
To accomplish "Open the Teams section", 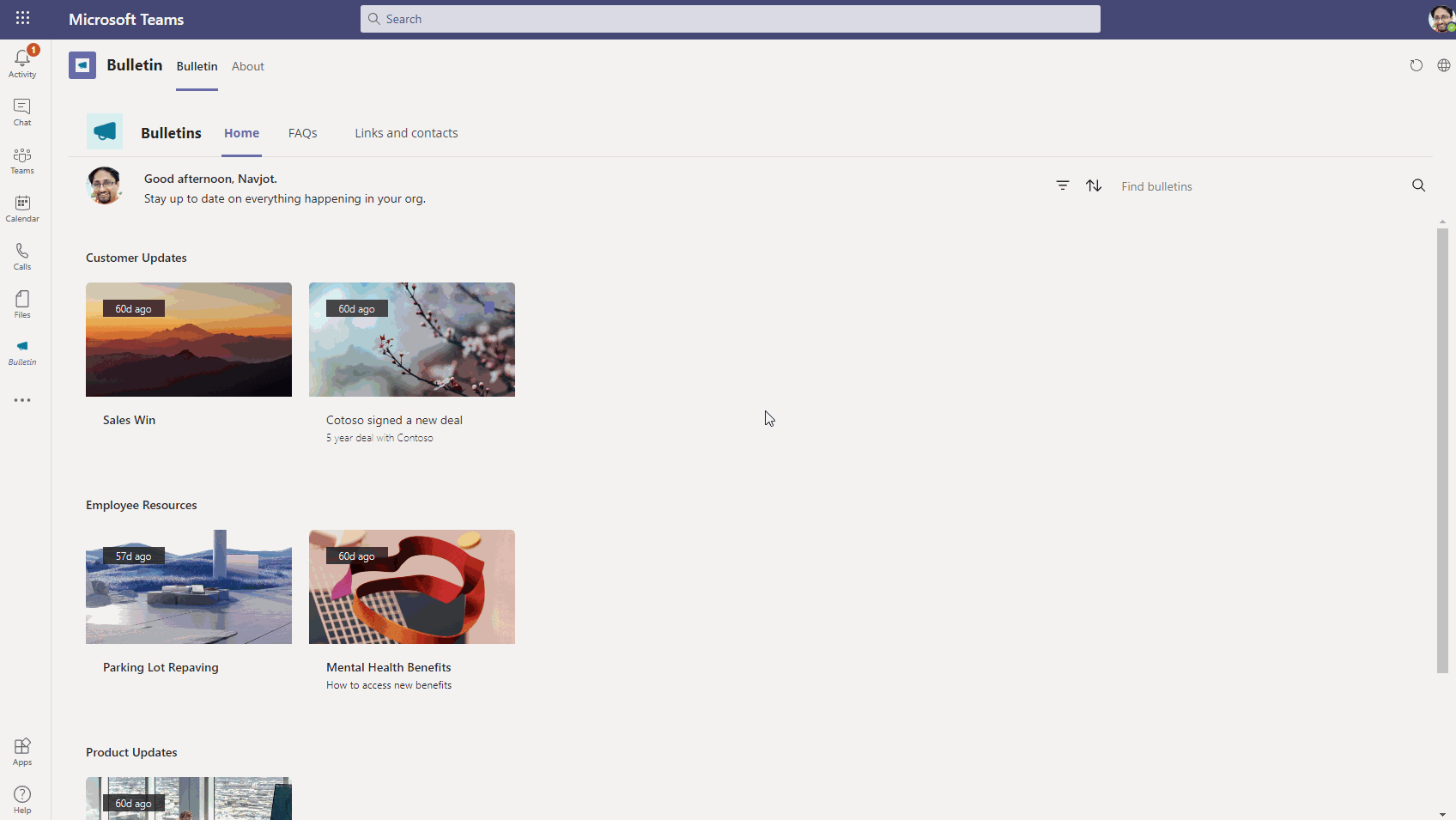I will coord(21,160).
